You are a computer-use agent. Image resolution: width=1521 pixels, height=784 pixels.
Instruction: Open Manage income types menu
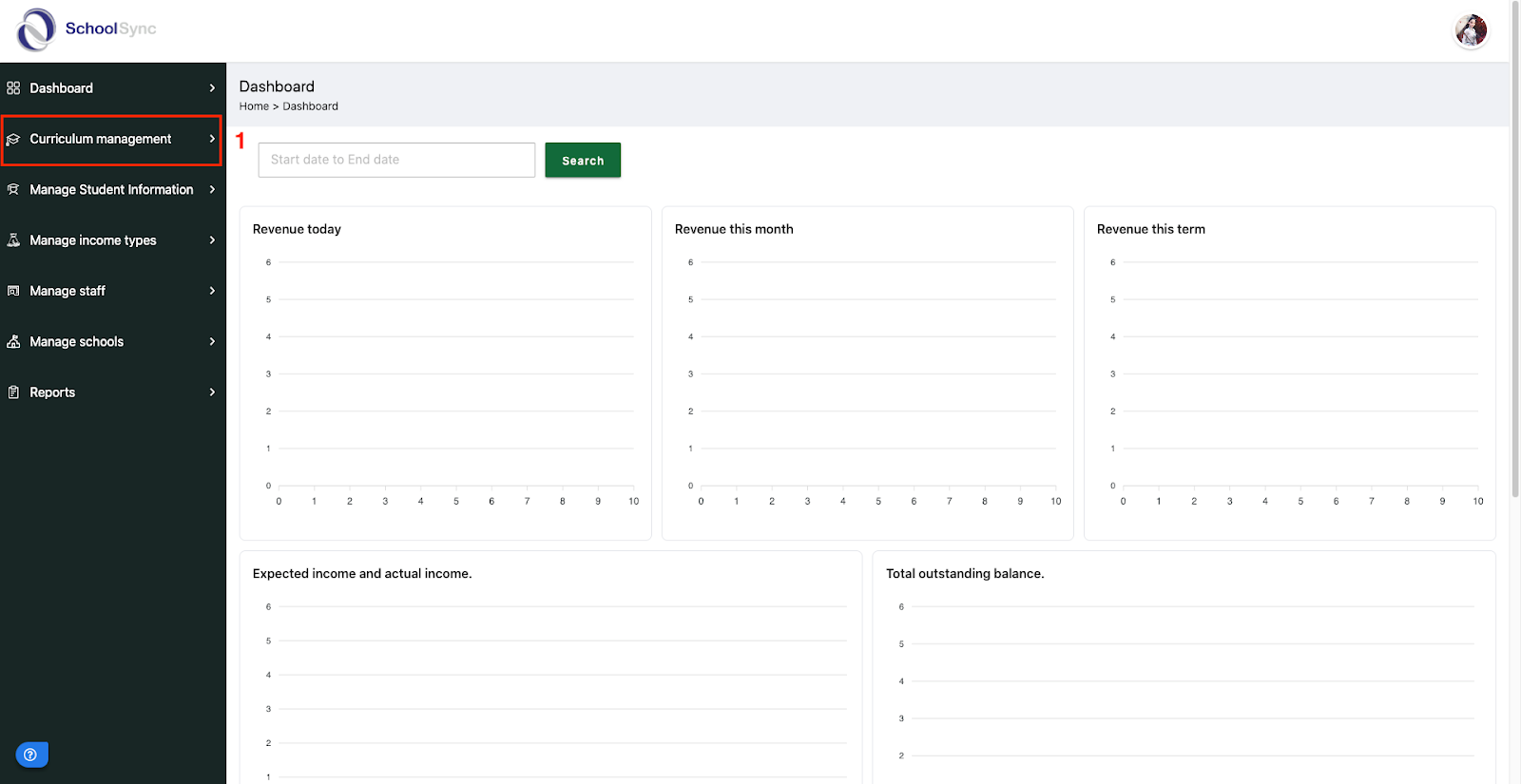coord(112,240)
